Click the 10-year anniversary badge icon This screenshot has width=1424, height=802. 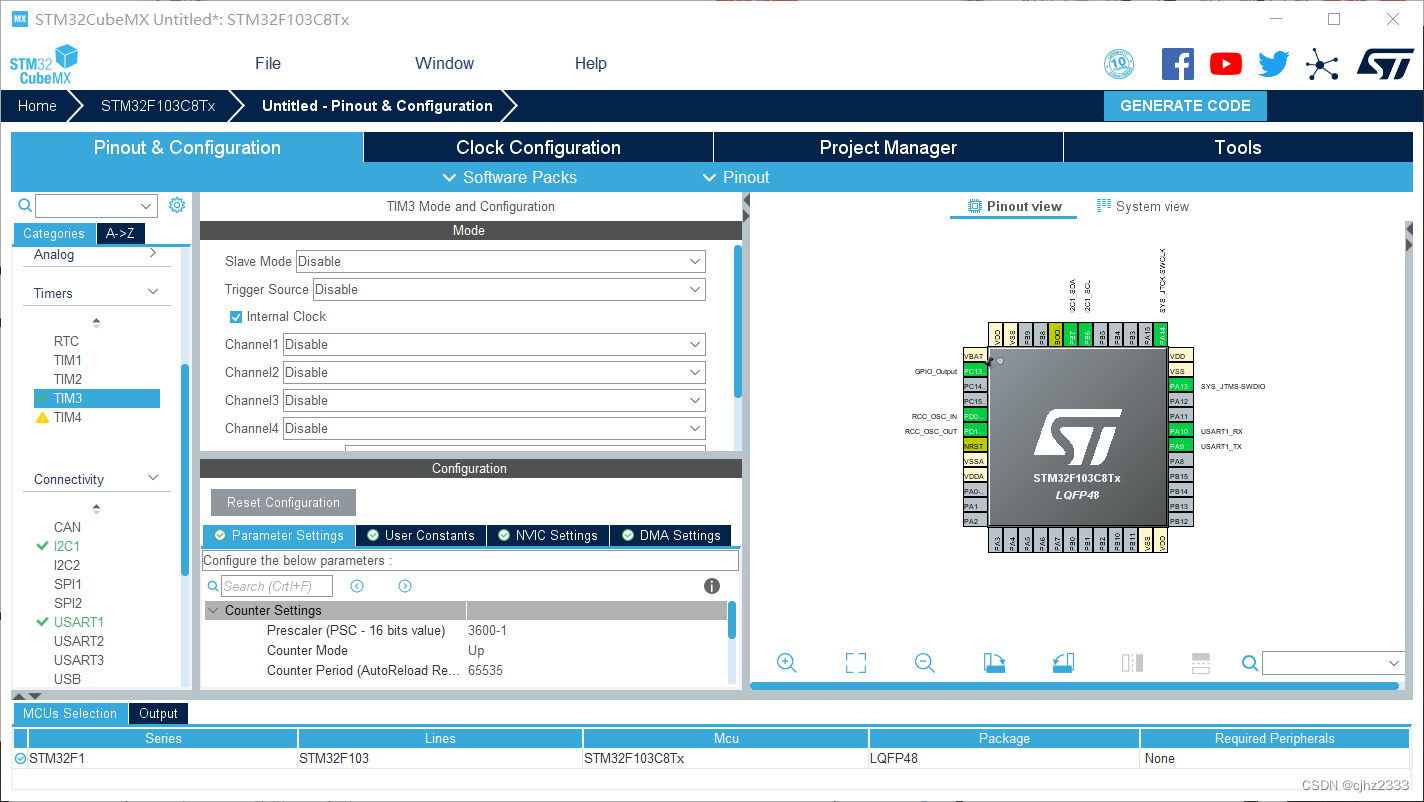point(1119,64)
